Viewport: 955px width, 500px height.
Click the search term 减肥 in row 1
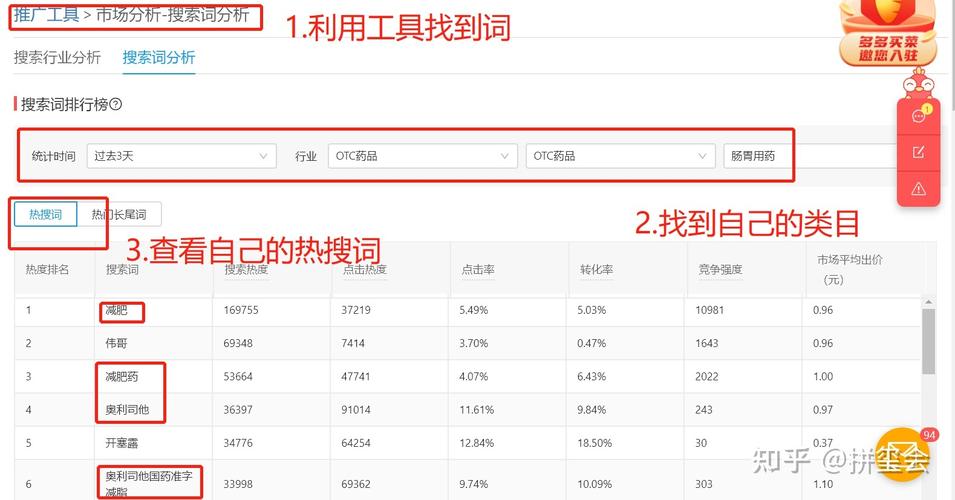[116, 310]
